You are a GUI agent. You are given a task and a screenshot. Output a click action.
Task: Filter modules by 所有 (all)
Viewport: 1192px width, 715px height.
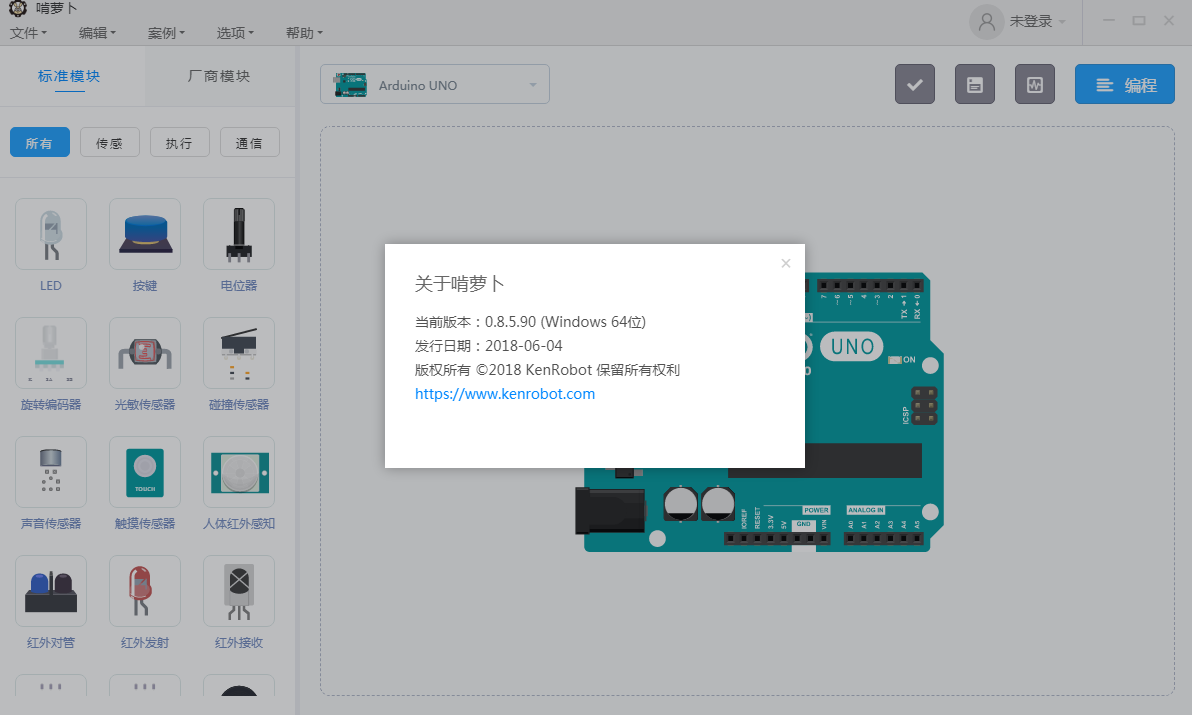(x=39, y=143)
